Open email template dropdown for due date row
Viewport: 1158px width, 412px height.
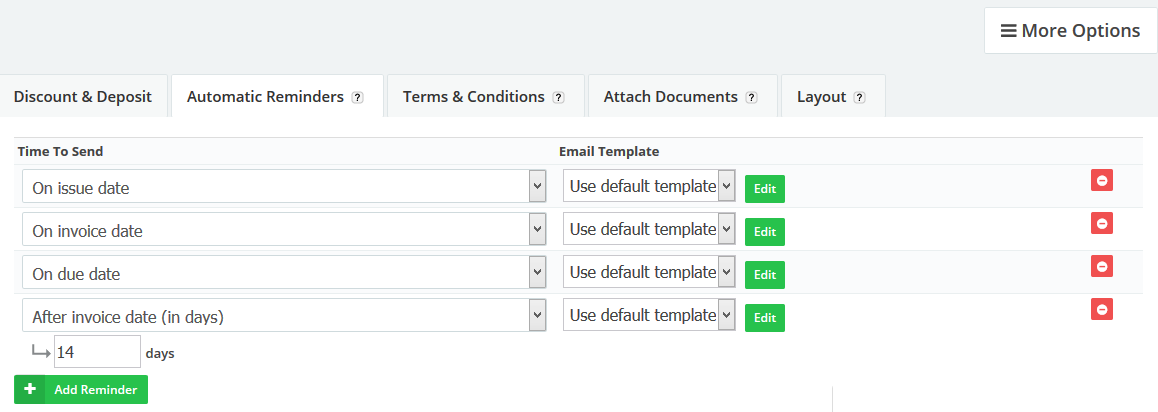tap(649, 272)
